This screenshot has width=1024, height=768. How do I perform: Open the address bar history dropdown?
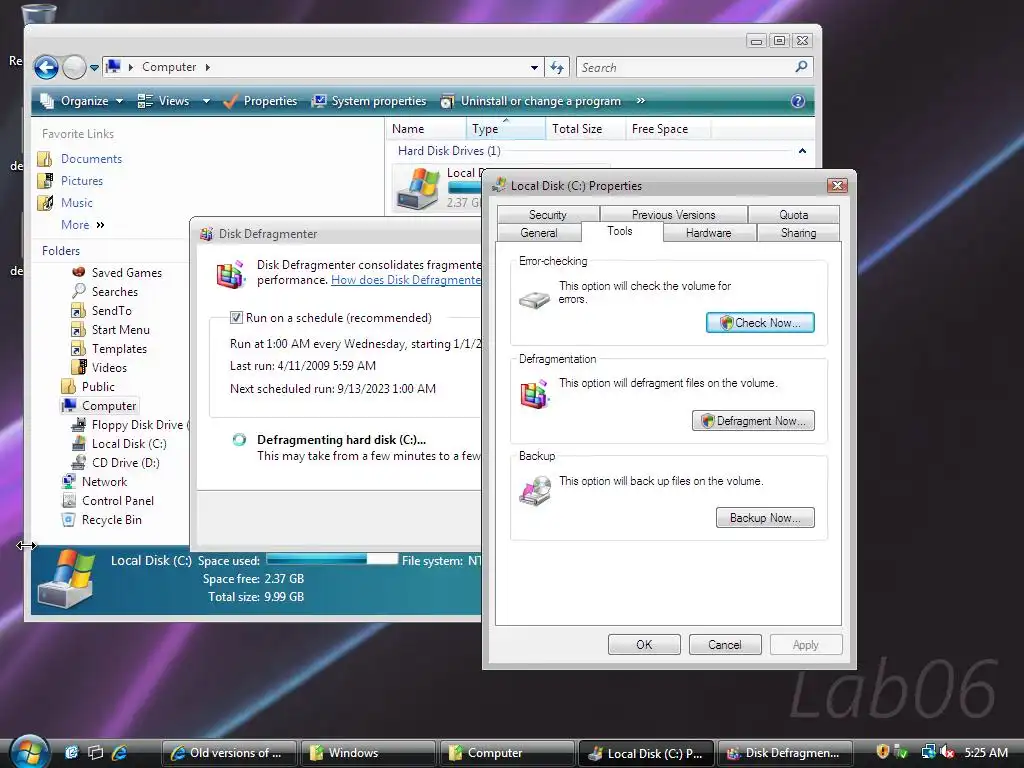point(534,67)
